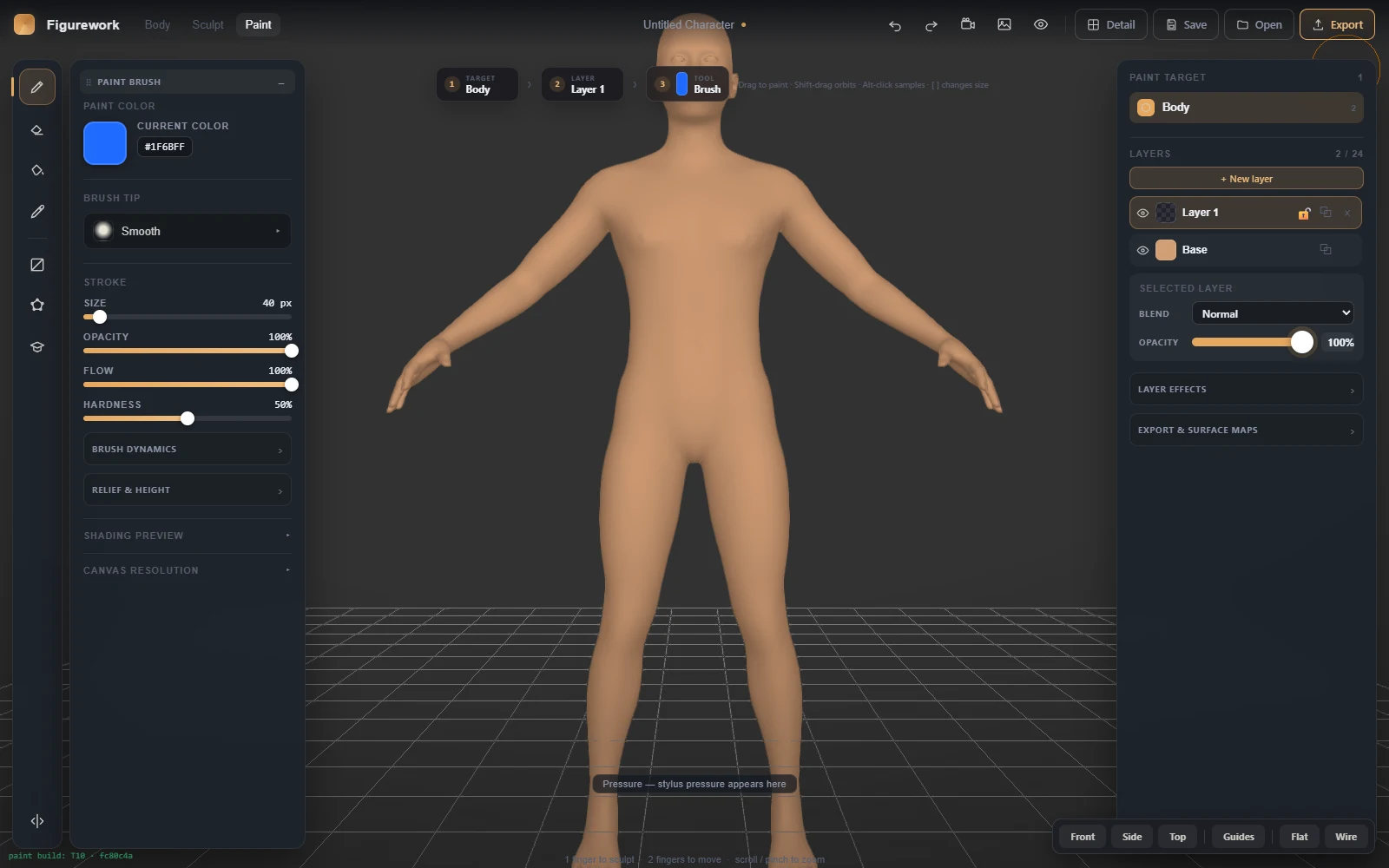This screenshot has width=1389, height=868.
Task: Expand the Relief & Height section
Action: 188,490
